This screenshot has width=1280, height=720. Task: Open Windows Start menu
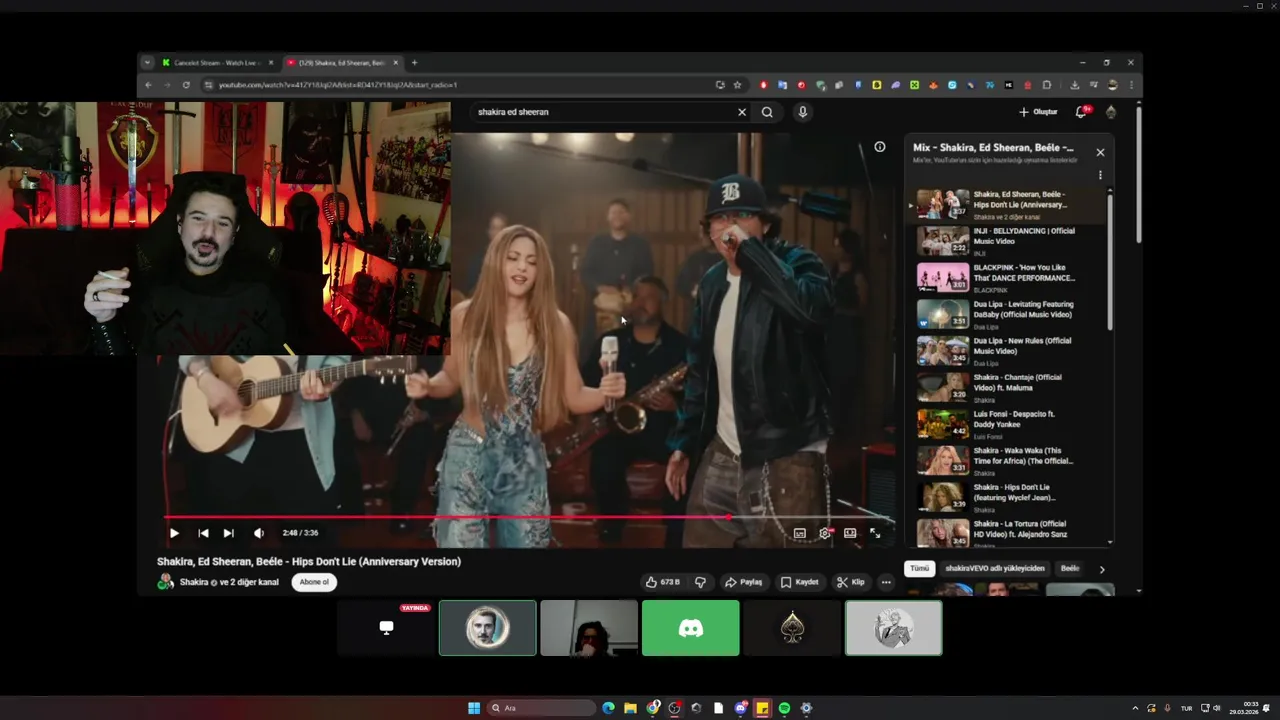click(x=474, y=708)
